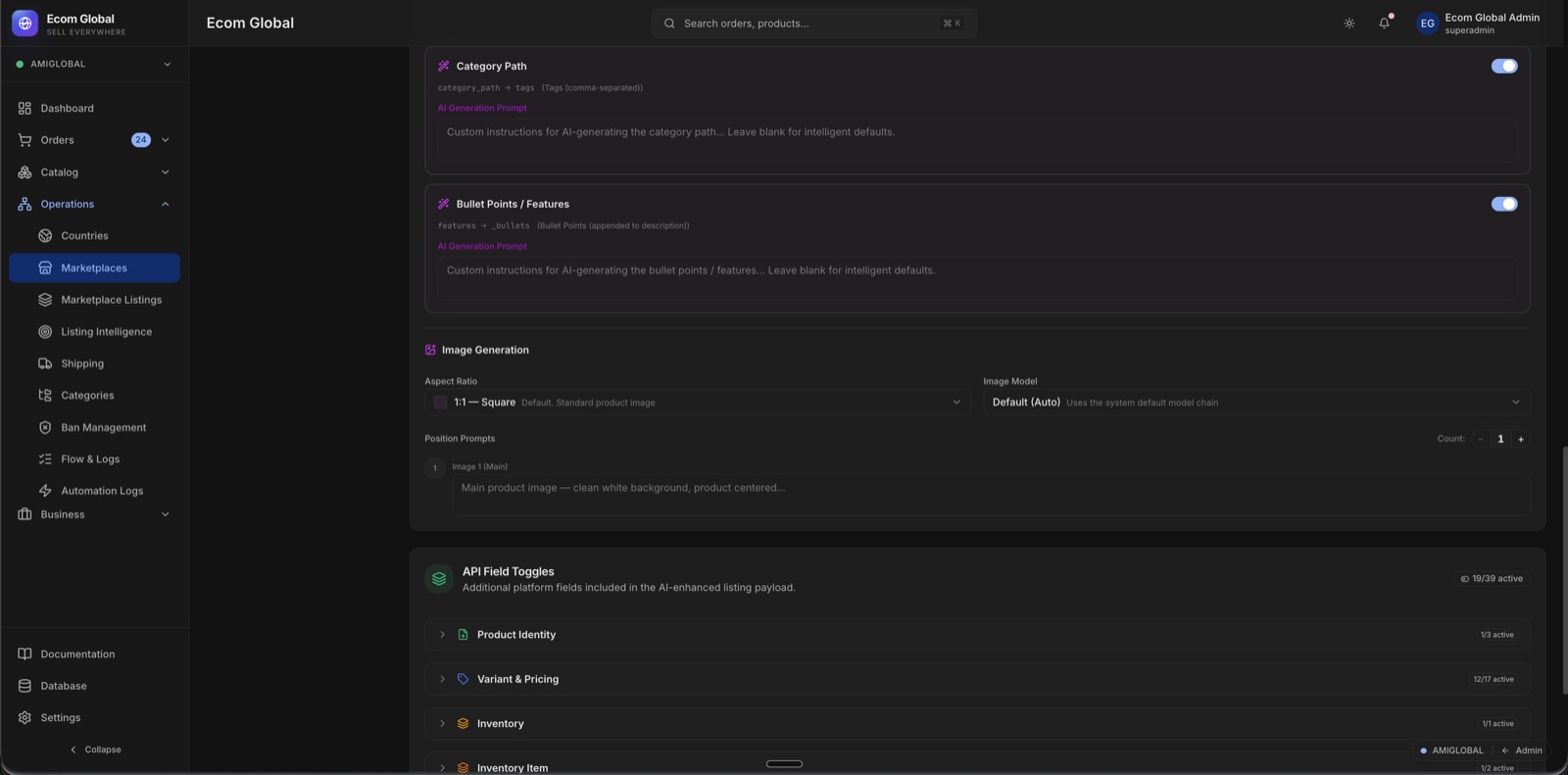
Task: Open Listing Intelligence from sidebar
Action: coord(106,332)
